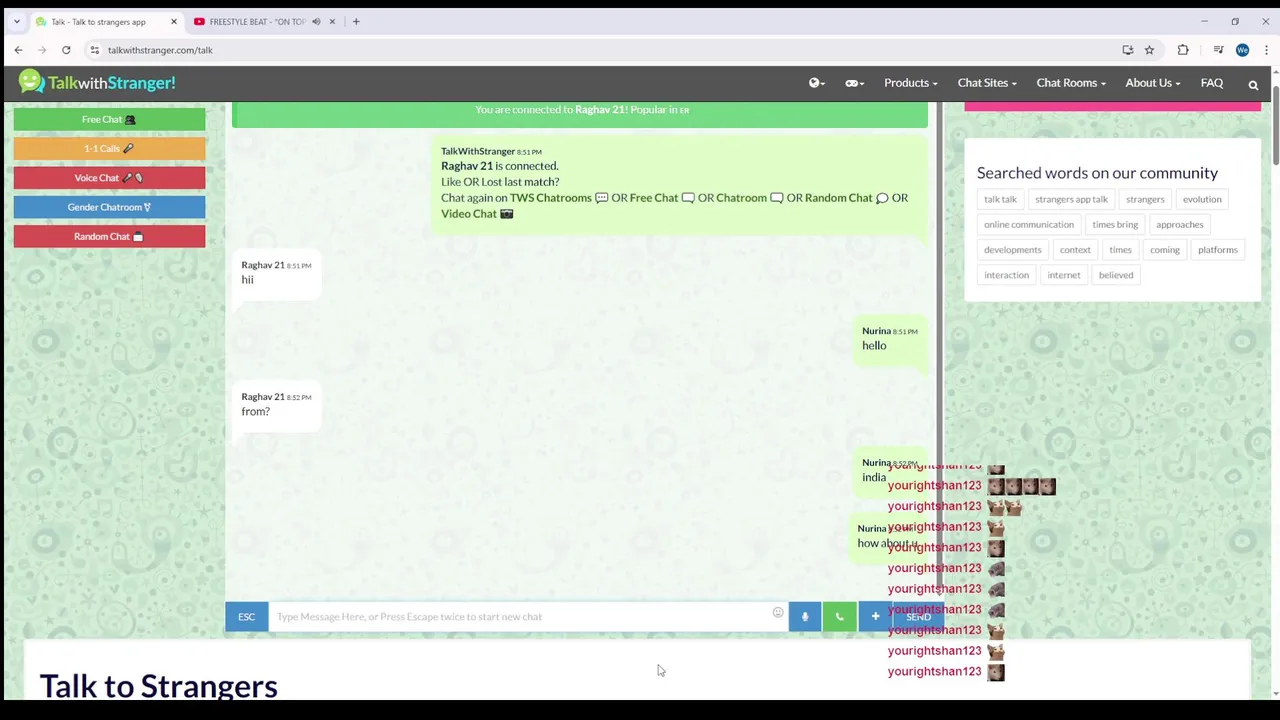Click the 'online communication' tag
This screenshot has height=720, width=1280.
[x=1029, y=225]
